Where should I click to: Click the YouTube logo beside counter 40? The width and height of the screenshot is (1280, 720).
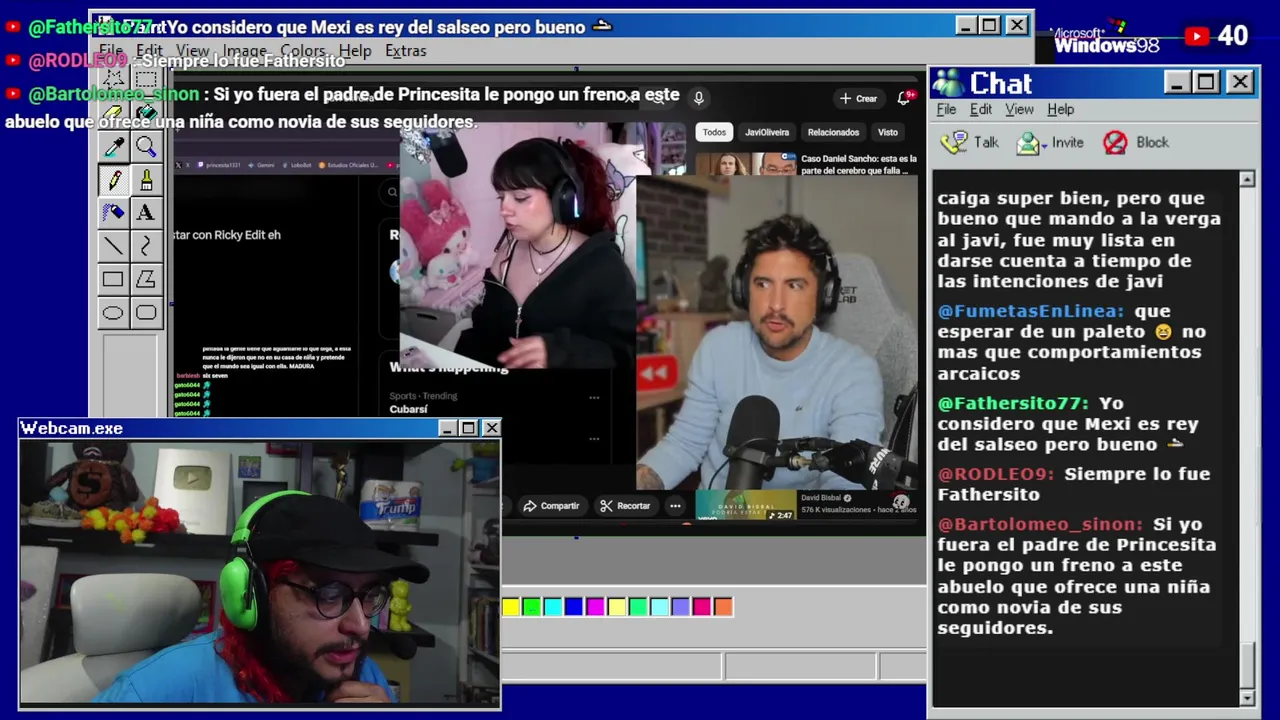[x=1197, y=36]
